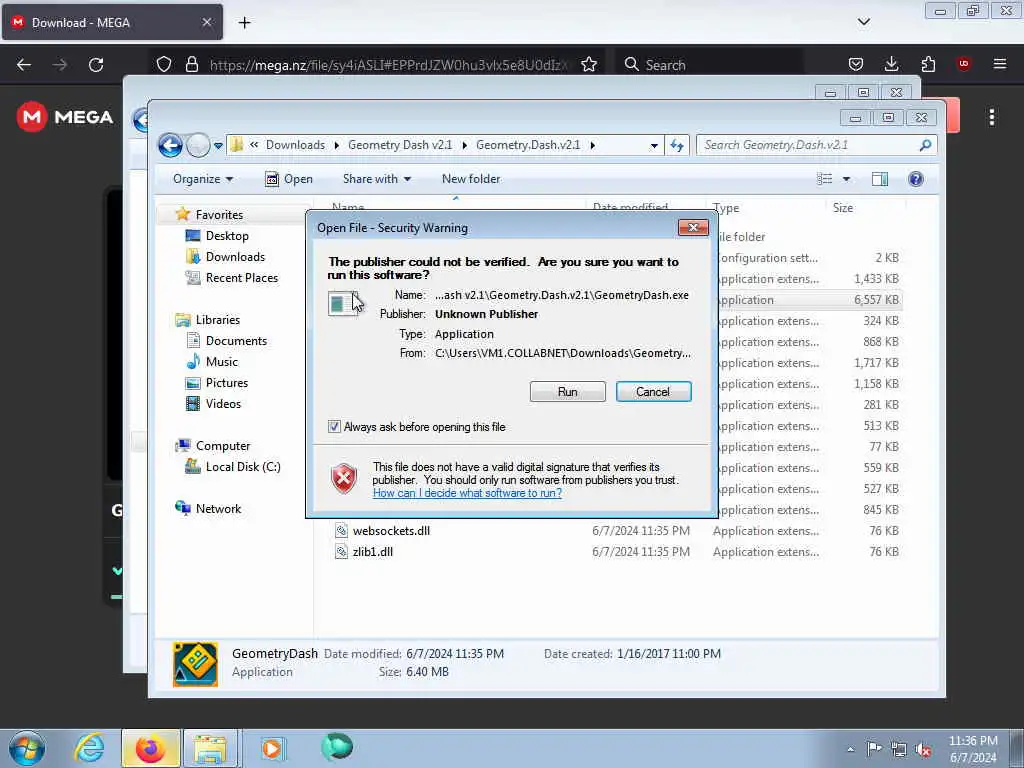Click the site padlock icon

tap(191, 65)
